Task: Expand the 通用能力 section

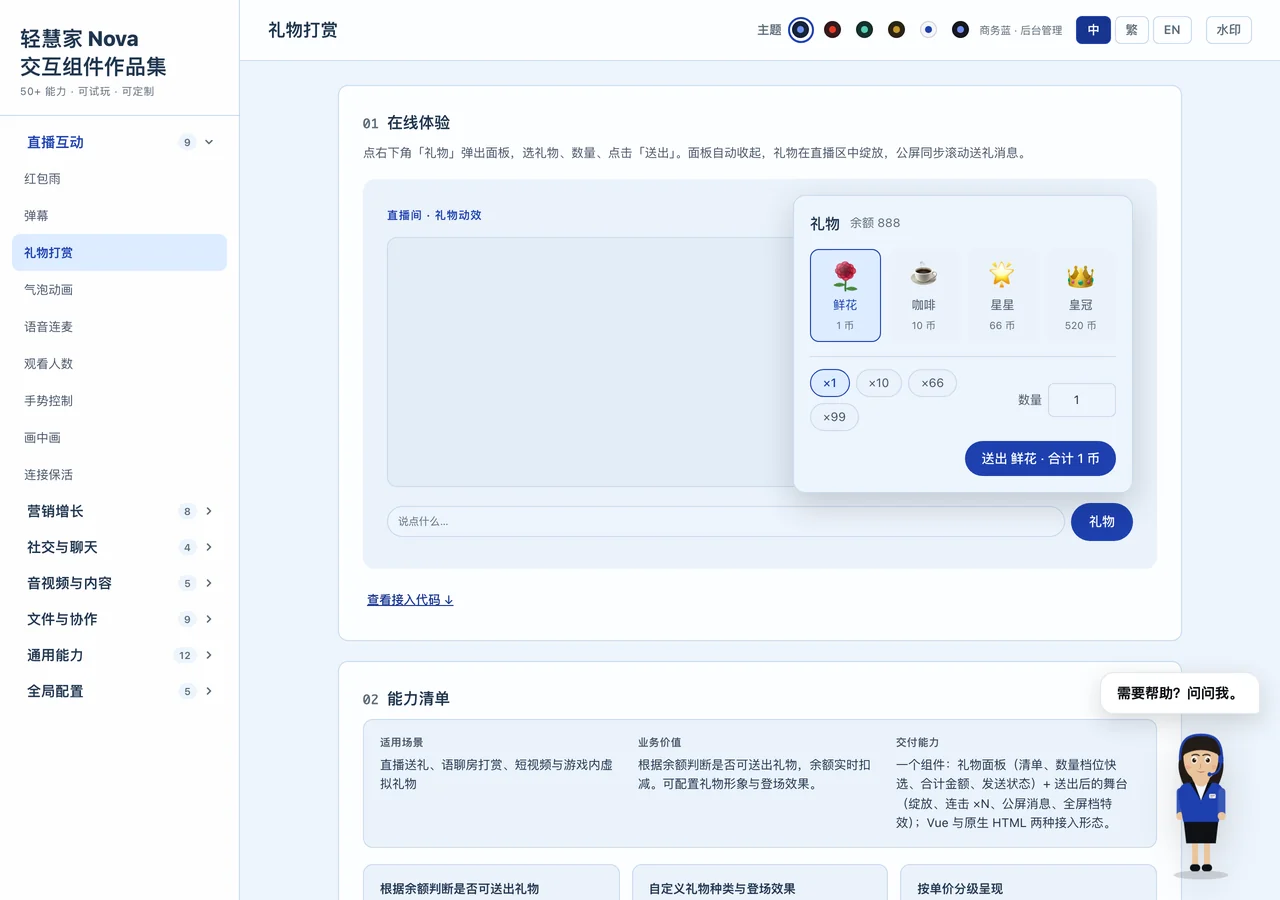Action: 120,655
